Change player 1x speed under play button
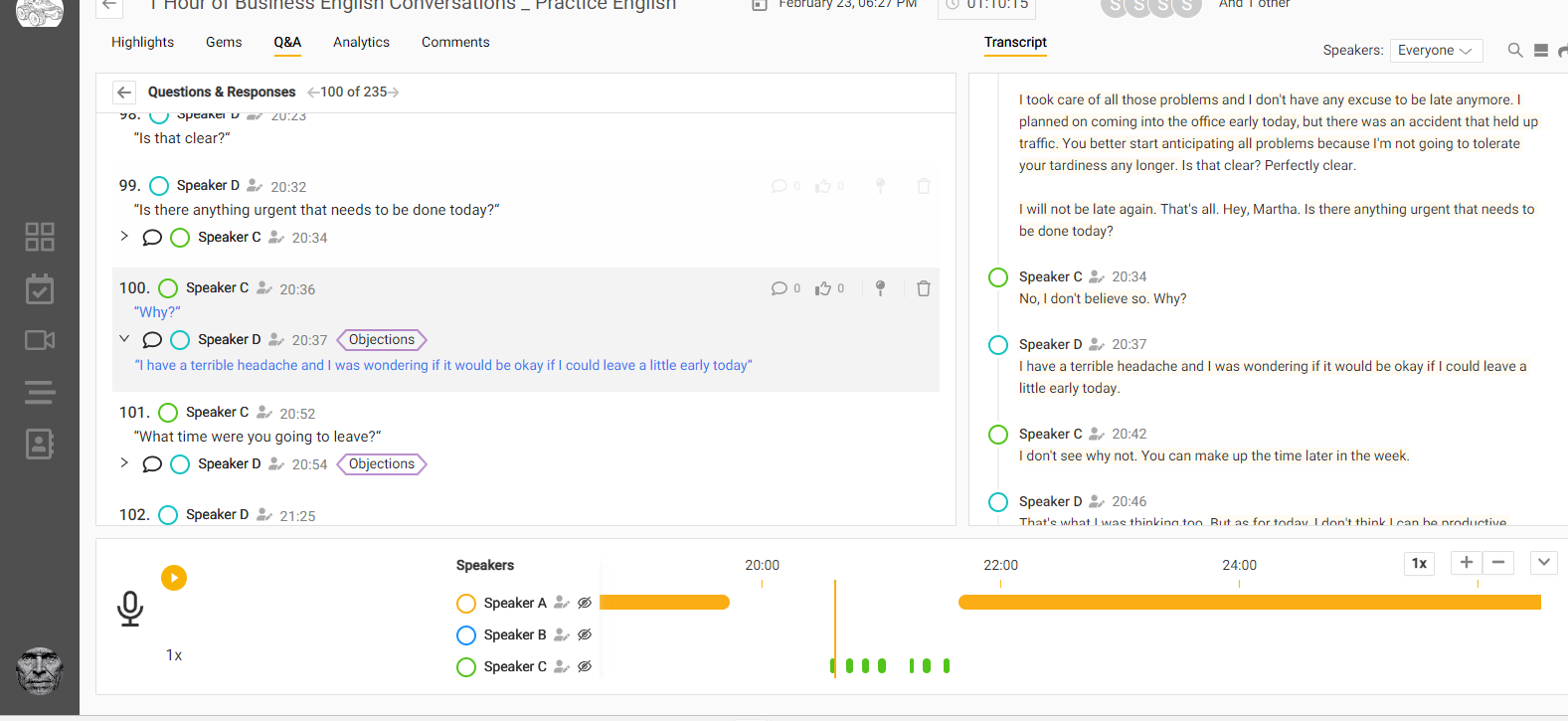 174,655
